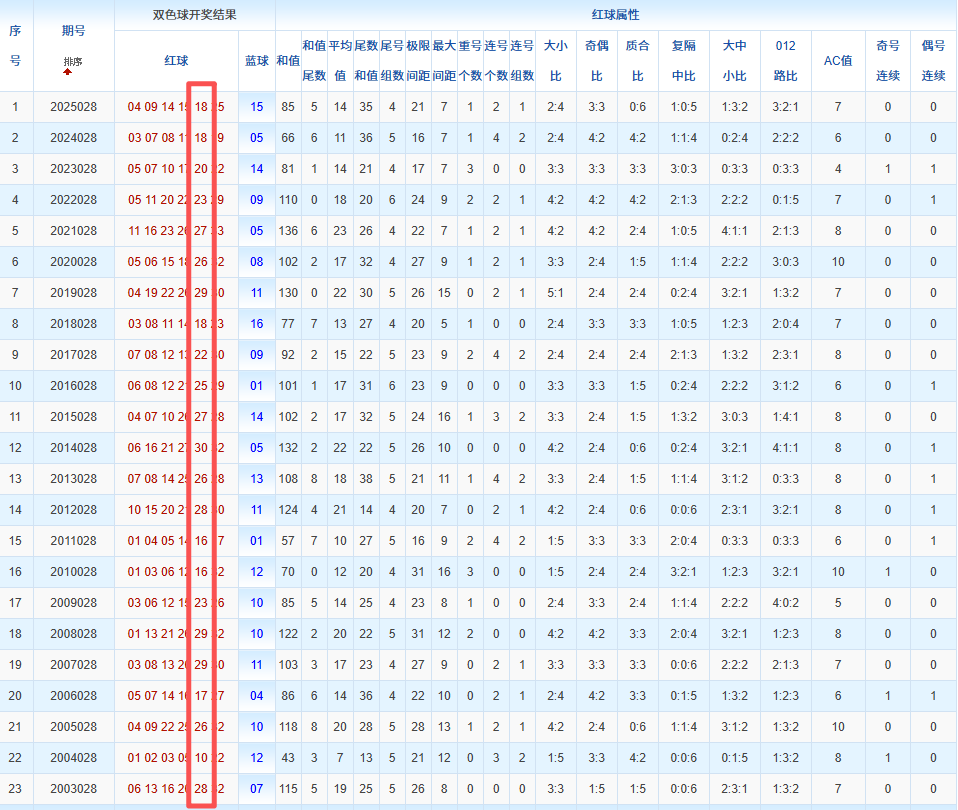
Task: Select the 红球 column header
Action: tap(176, 61)
